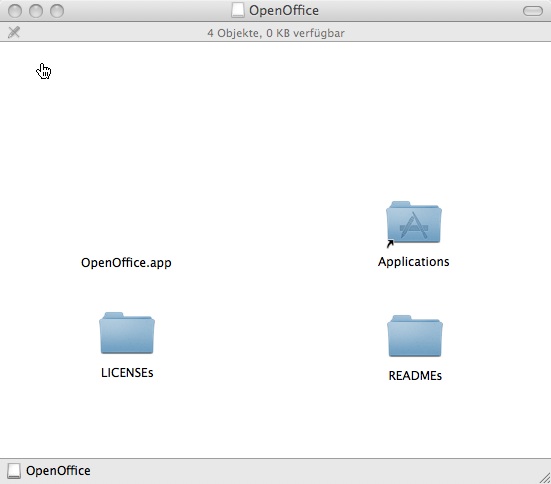Zoom the OpenOffice window with third title button
Image resolution: width=551 pixels, height=484 pixels.
(x=57, y=11)
